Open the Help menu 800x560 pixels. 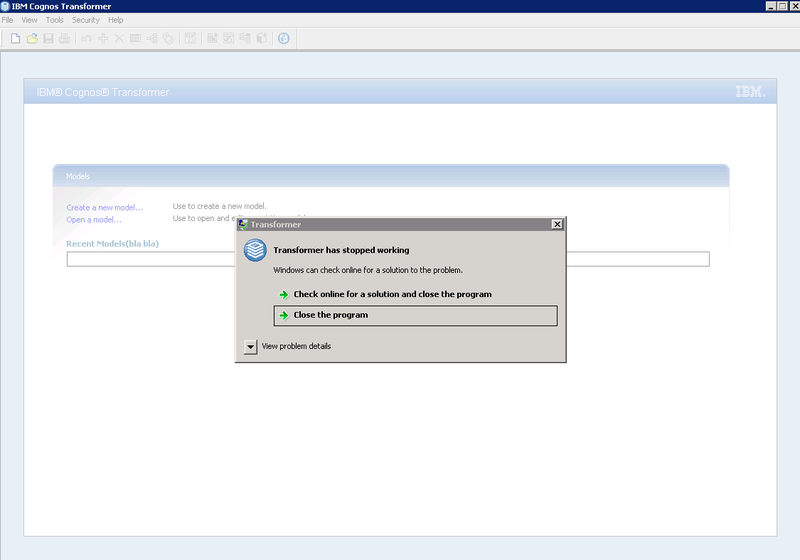click(x=115, y=20)
